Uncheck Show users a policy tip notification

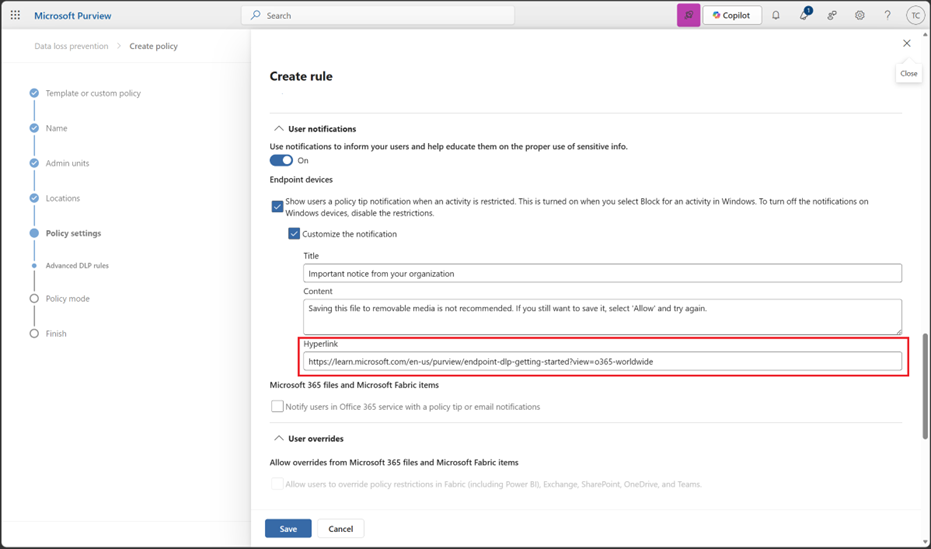coord(277,207)
